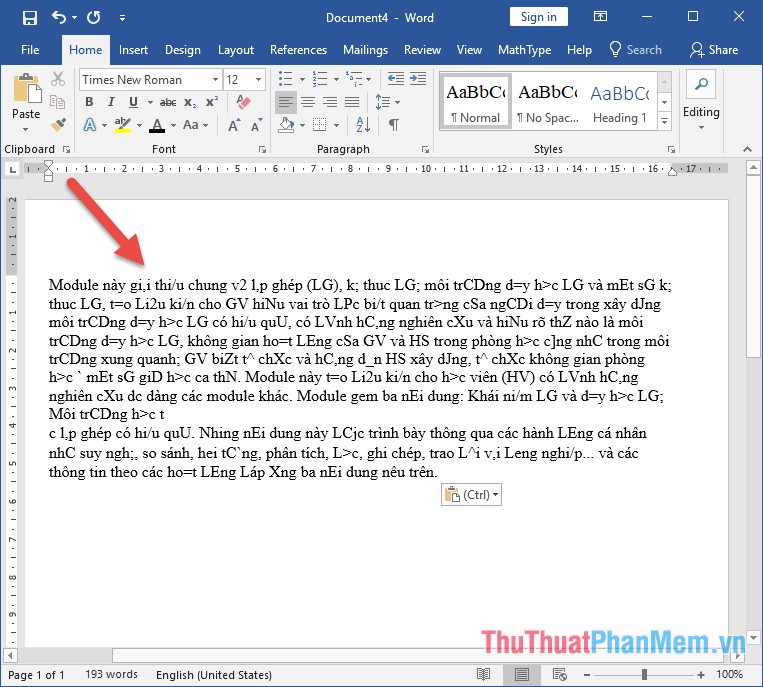Click the Cut scissors icon
763x687 pixels.
58,78
